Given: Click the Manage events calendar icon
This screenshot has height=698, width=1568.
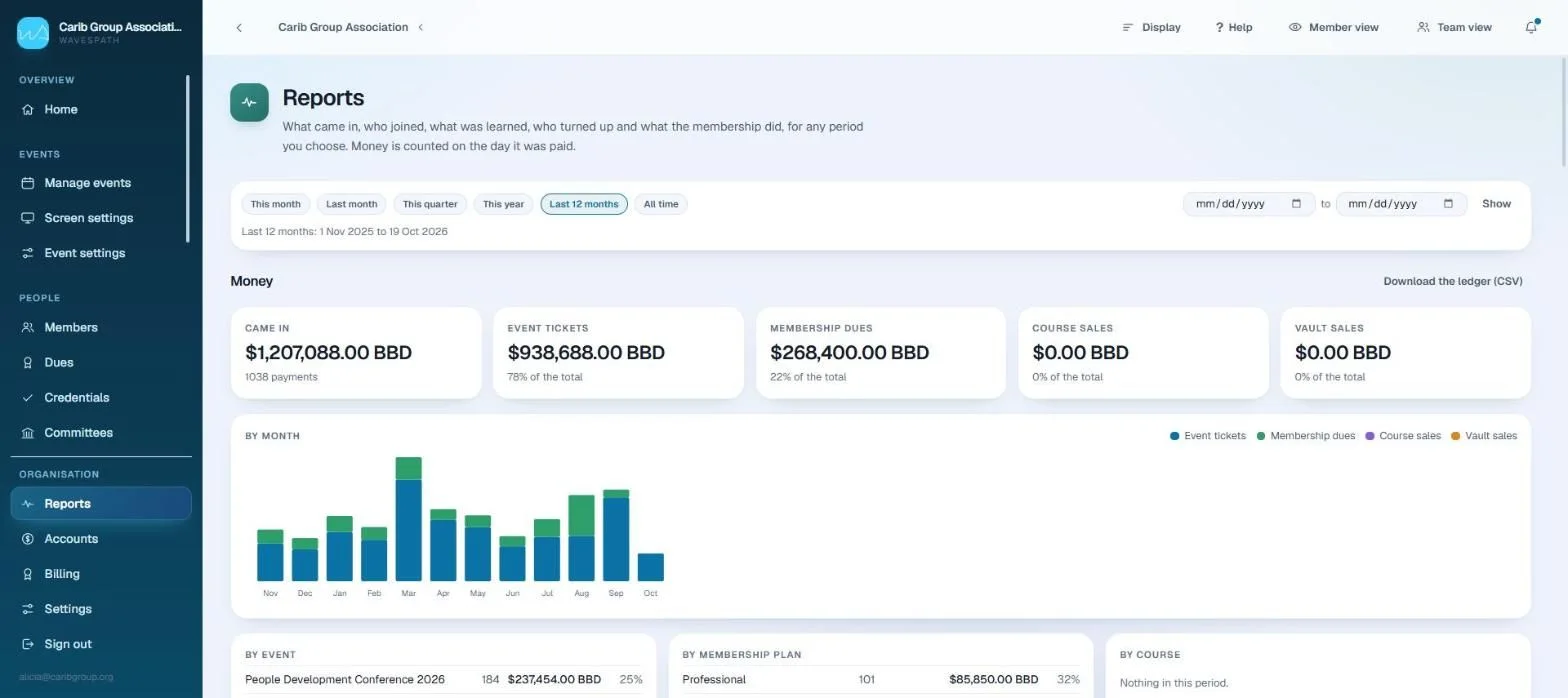Looking at the screenshot, I should coord(28,183).
